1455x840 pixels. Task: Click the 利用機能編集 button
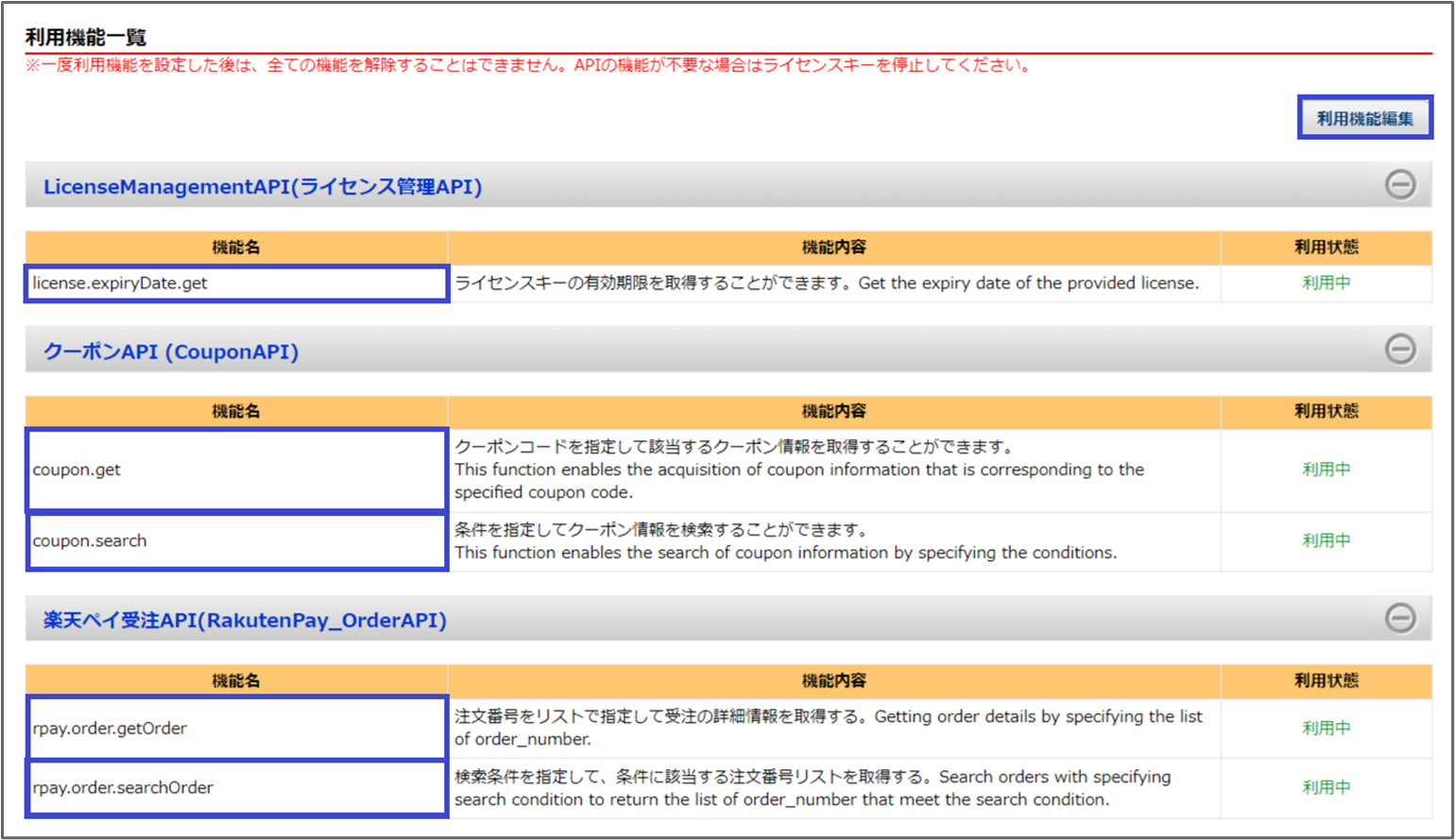tap(1365, 118)
